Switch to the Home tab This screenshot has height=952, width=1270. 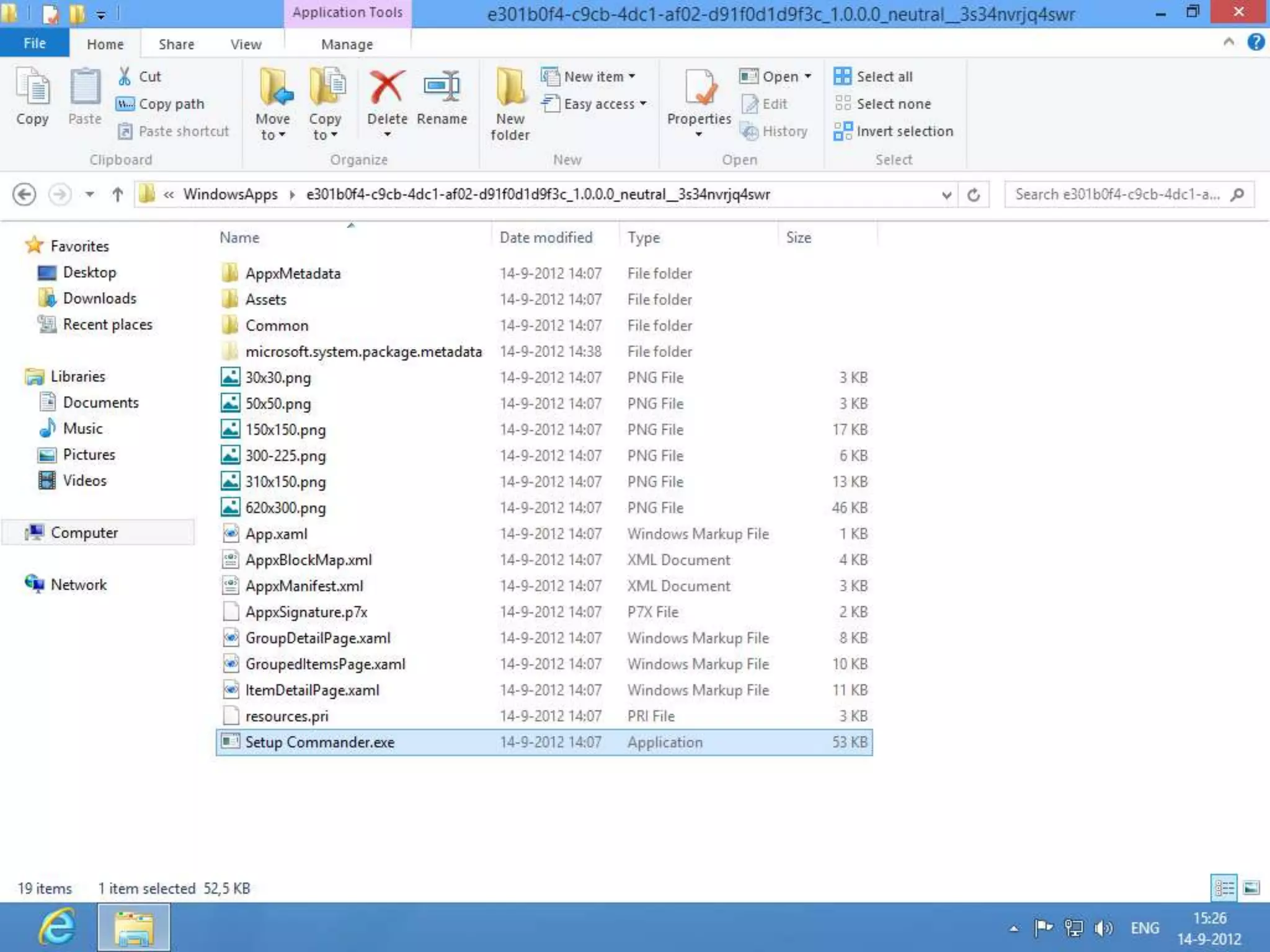point(105,44)
